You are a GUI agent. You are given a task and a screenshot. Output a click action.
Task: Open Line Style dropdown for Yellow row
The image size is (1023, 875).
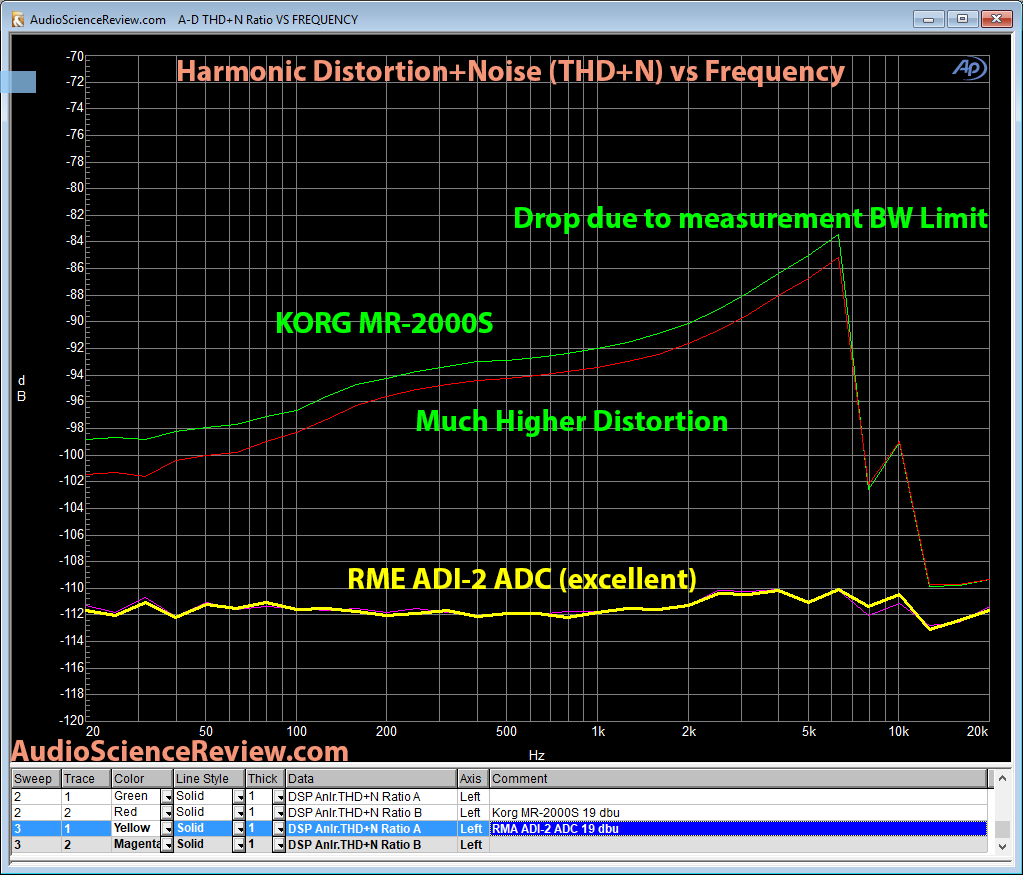click(239, 829)
